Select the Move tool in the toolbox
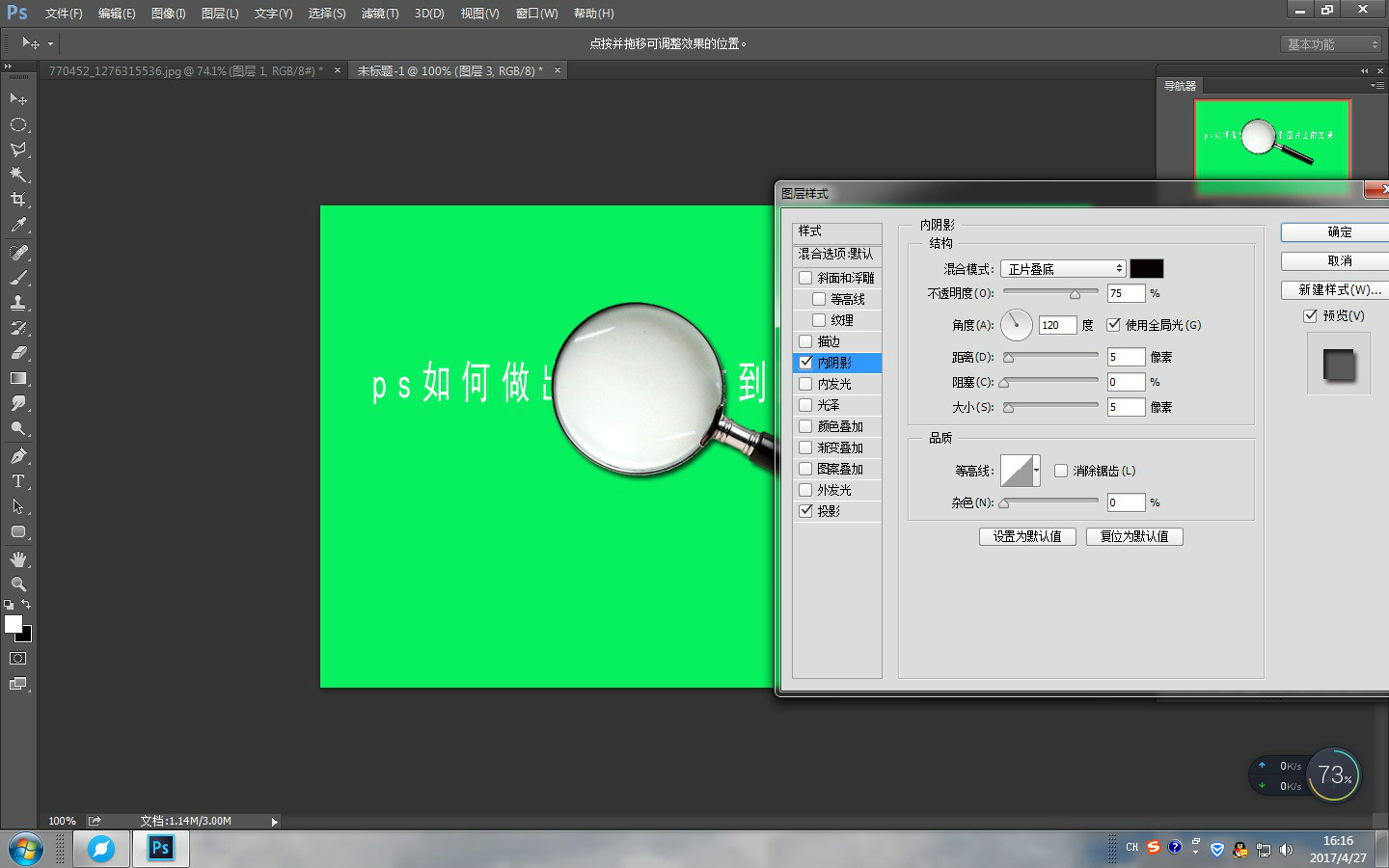The height and width of the screenshot is (868, 1389). (x=18, y=98)
